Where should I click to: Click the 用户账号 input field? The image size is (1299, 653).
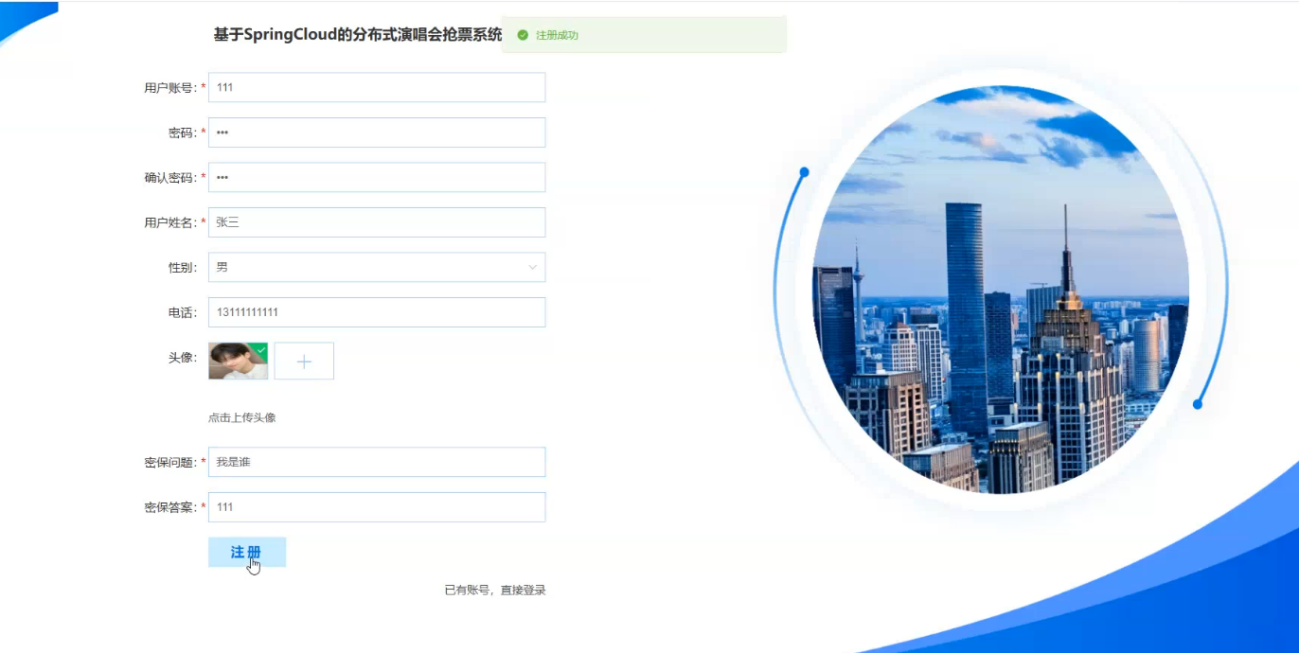click(x=377, y=87)
